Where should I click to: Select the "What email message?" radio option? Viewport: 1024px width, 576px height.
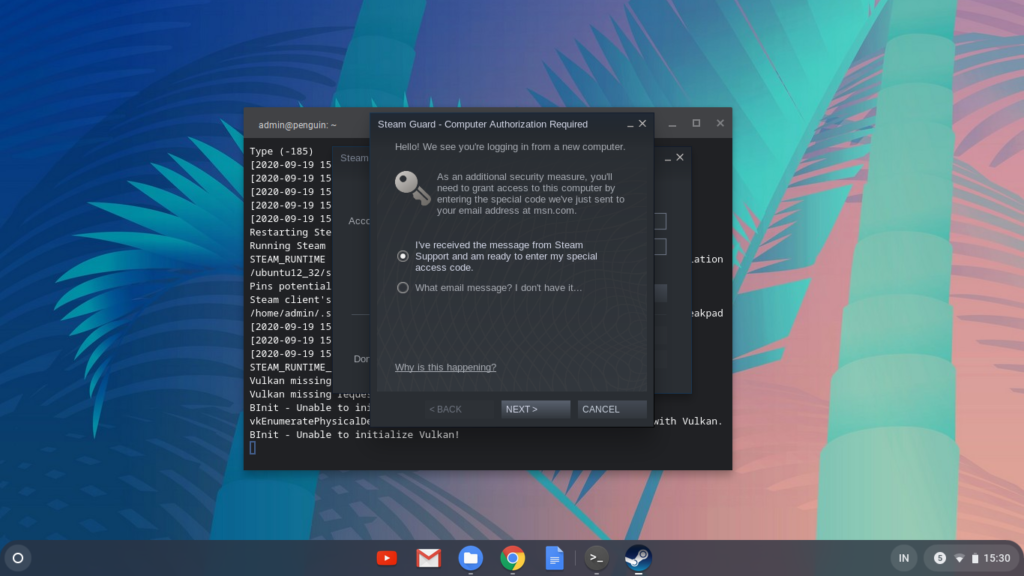403,287
